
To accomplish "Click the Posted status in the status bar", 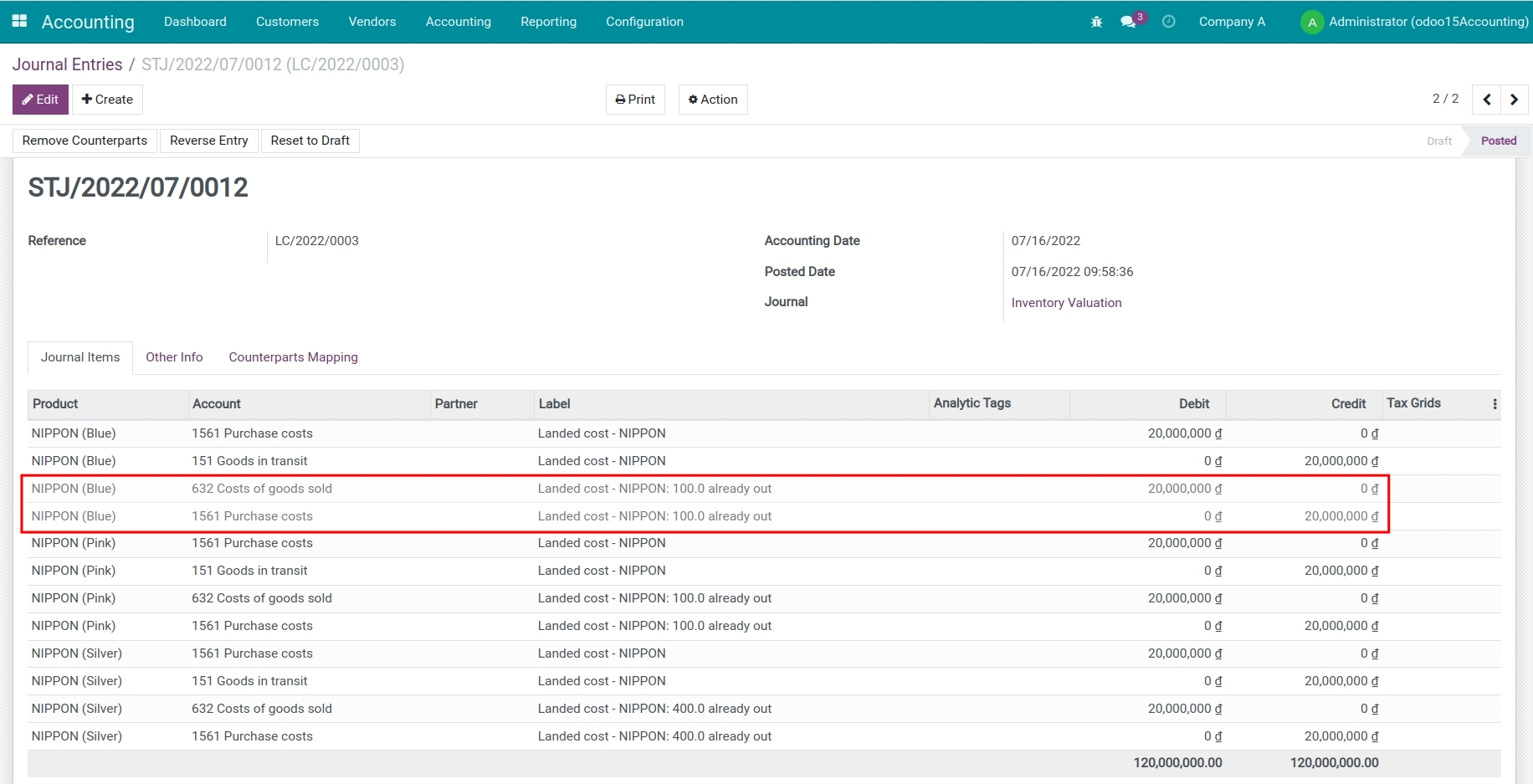I will (x=1497, y=141).
